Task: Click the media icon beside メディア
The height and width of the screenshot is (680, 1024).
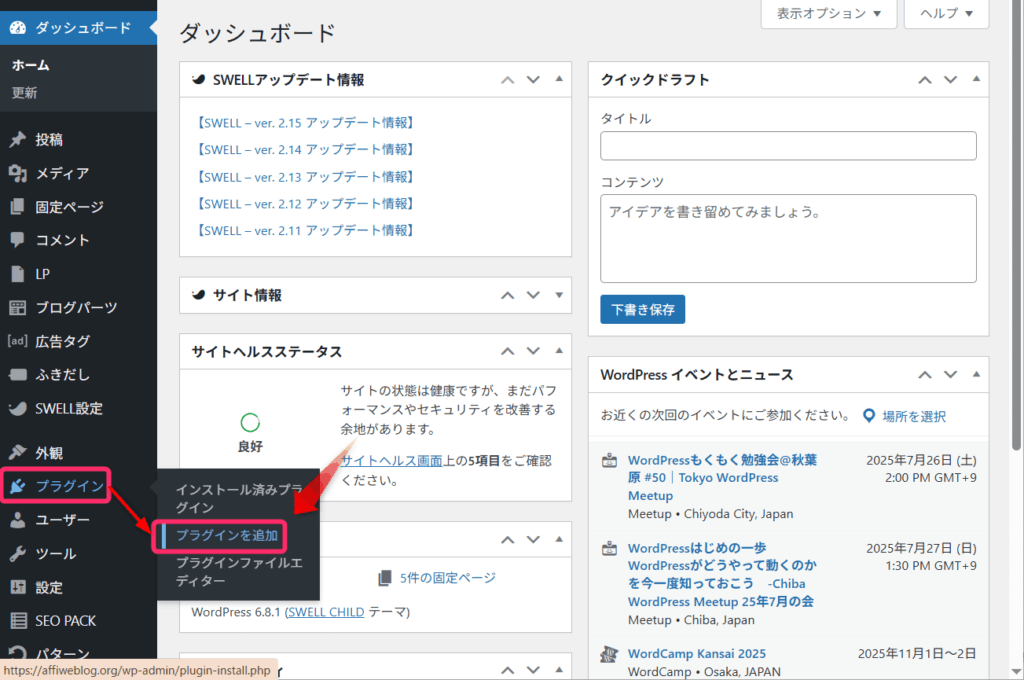Action: click(18, 173)
